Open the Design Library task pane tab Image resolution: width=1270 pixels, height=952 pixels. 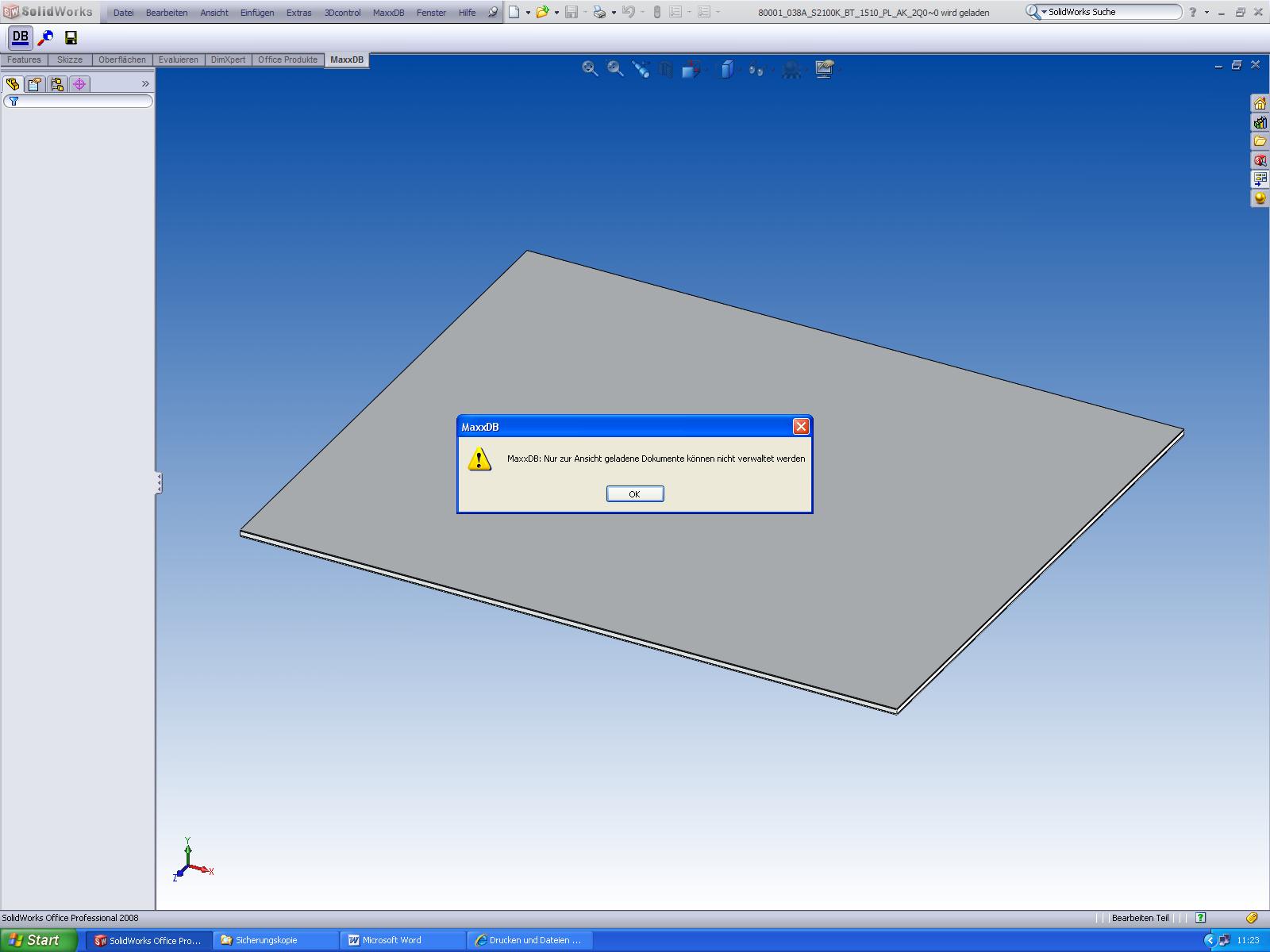(1260, 122)
